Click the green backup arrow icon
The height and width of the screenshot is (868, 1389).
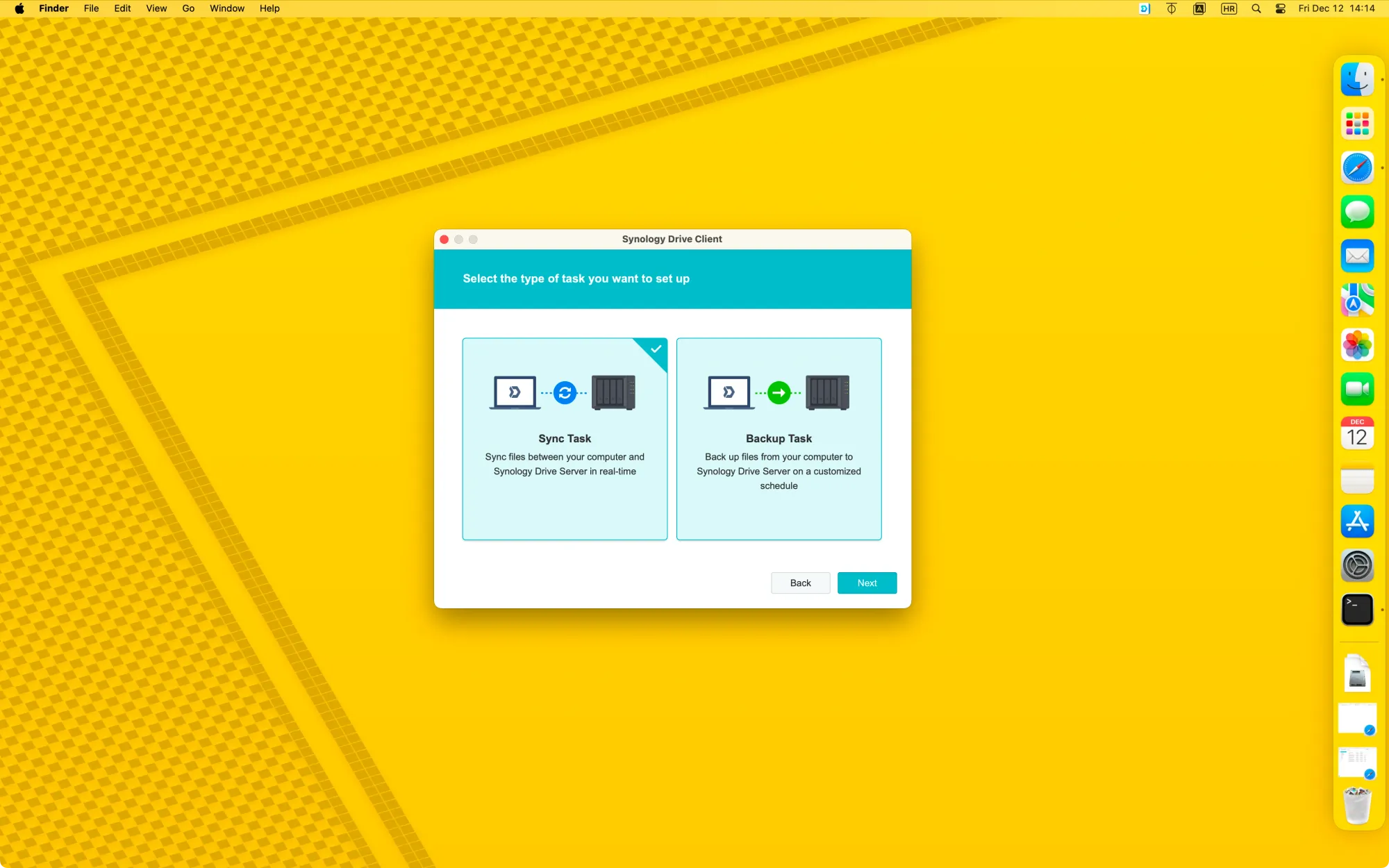(x=779, y=393)
